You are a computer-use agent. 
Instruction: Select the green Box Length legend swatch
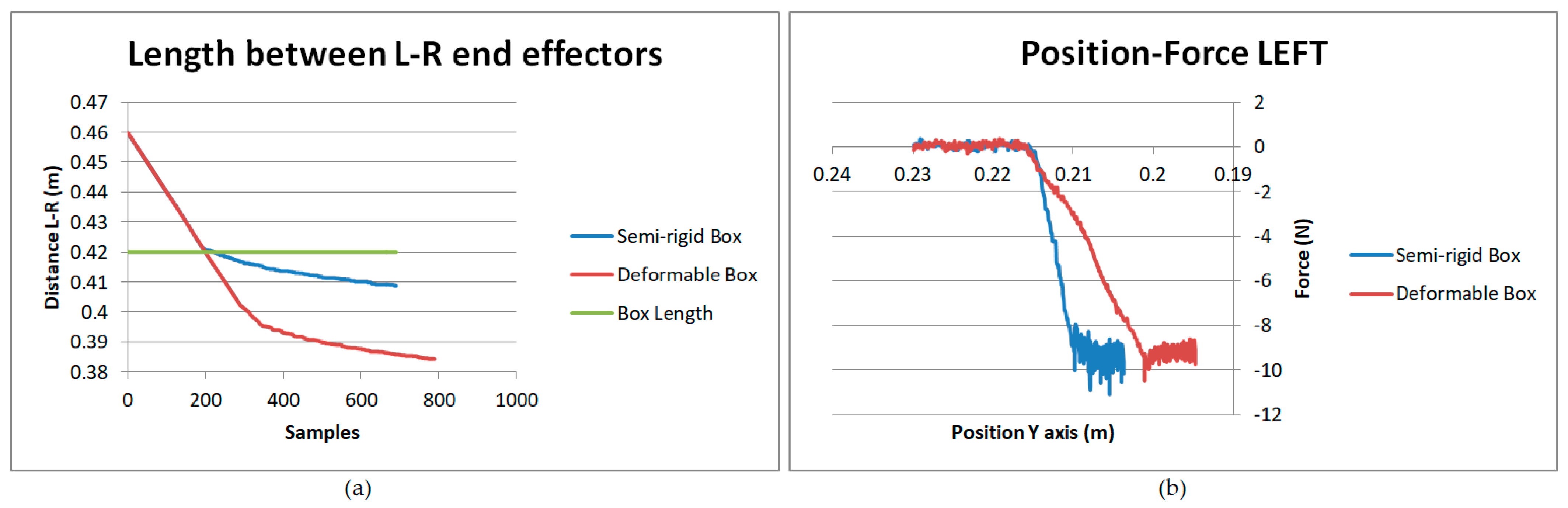pyautogui.click(x=591, y=313)
